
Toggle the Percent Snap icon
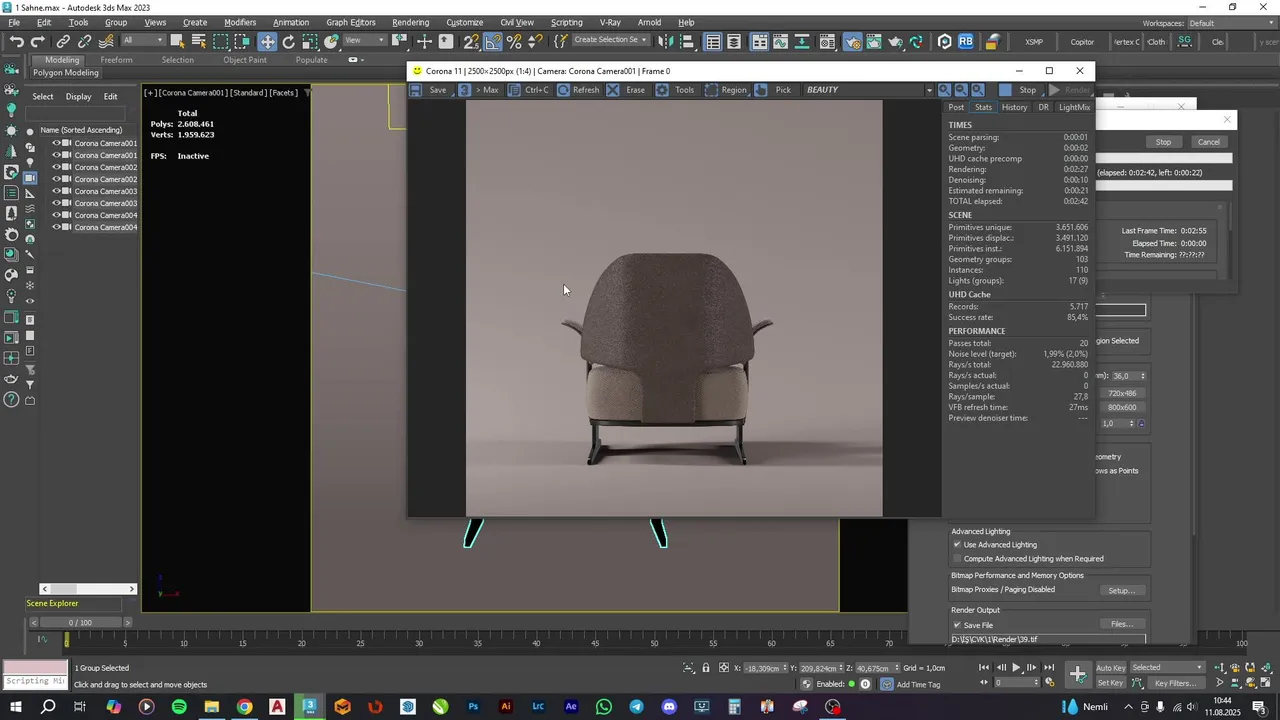click(514, 41)
